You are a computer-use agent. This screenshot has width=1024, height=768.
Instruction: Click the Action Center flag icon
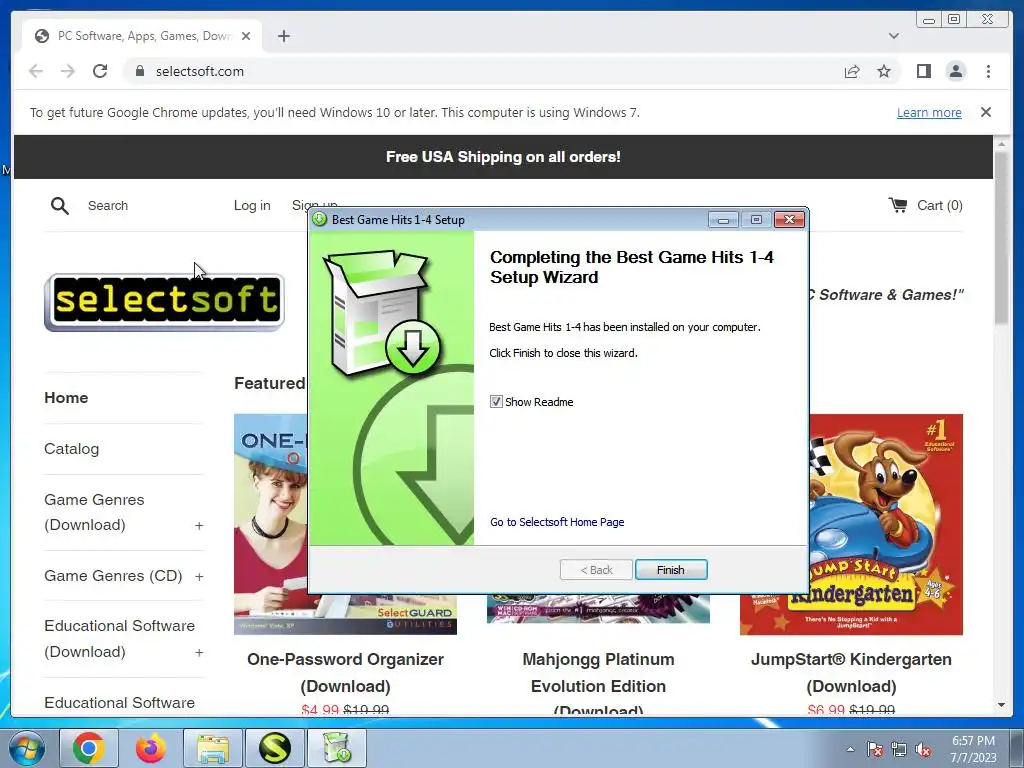click(x=875, y=749)
